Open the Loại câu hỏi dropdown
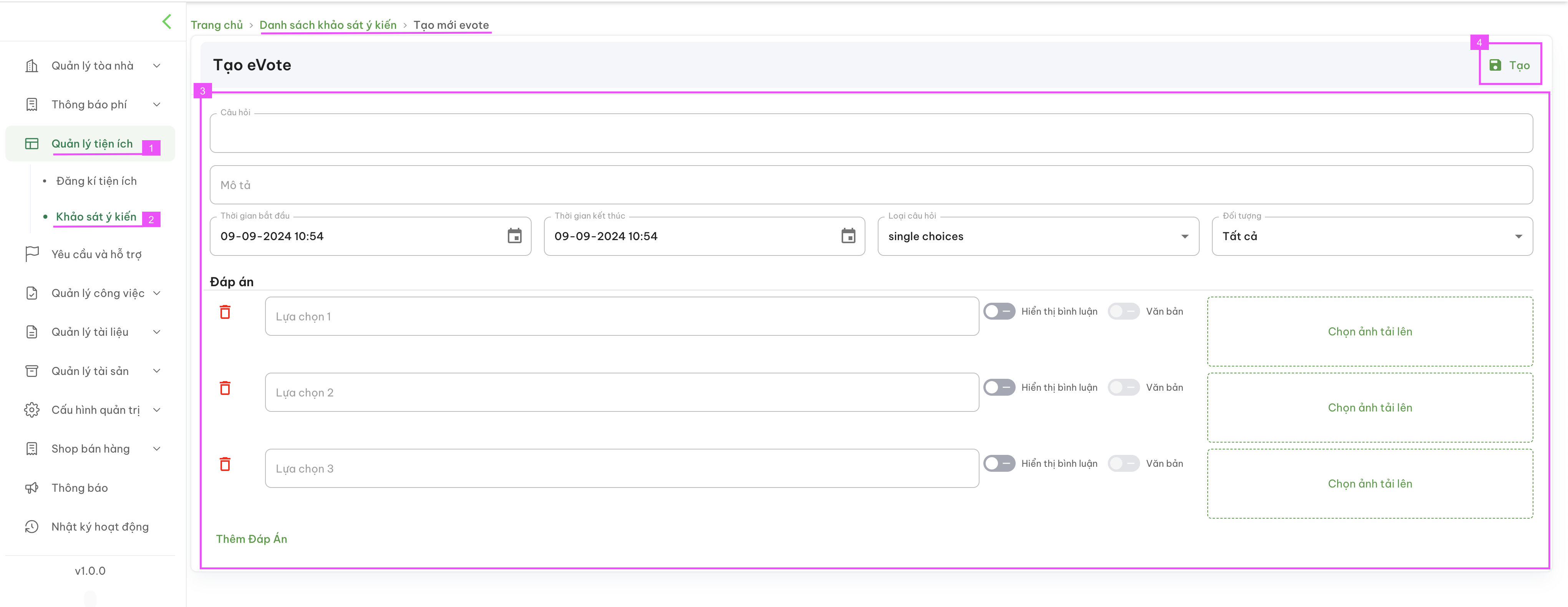Viewport: 1568px width, 607px height. 1038,236
